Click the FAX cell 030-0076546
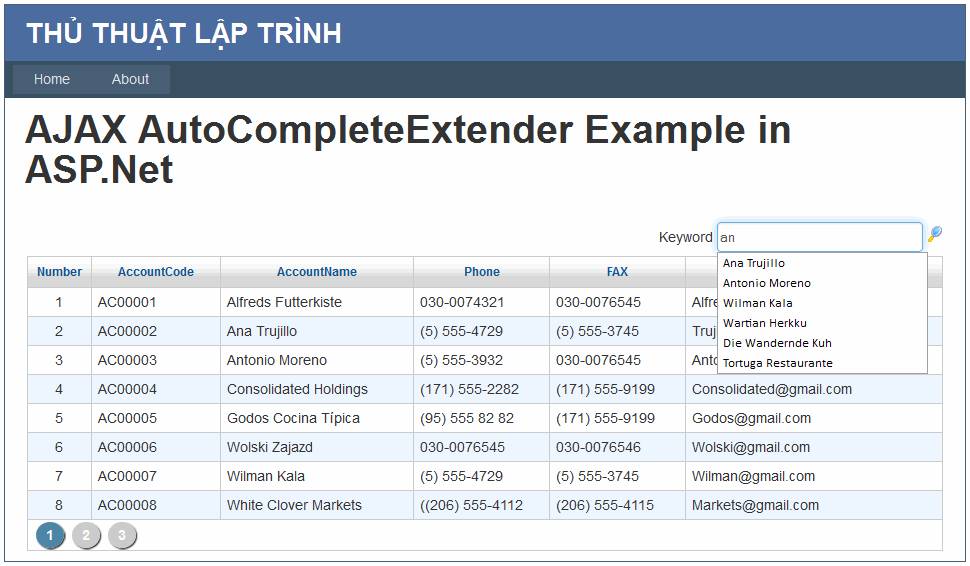Screen dimensions: 970x566 pyautogui.click(x=617, y=447)
